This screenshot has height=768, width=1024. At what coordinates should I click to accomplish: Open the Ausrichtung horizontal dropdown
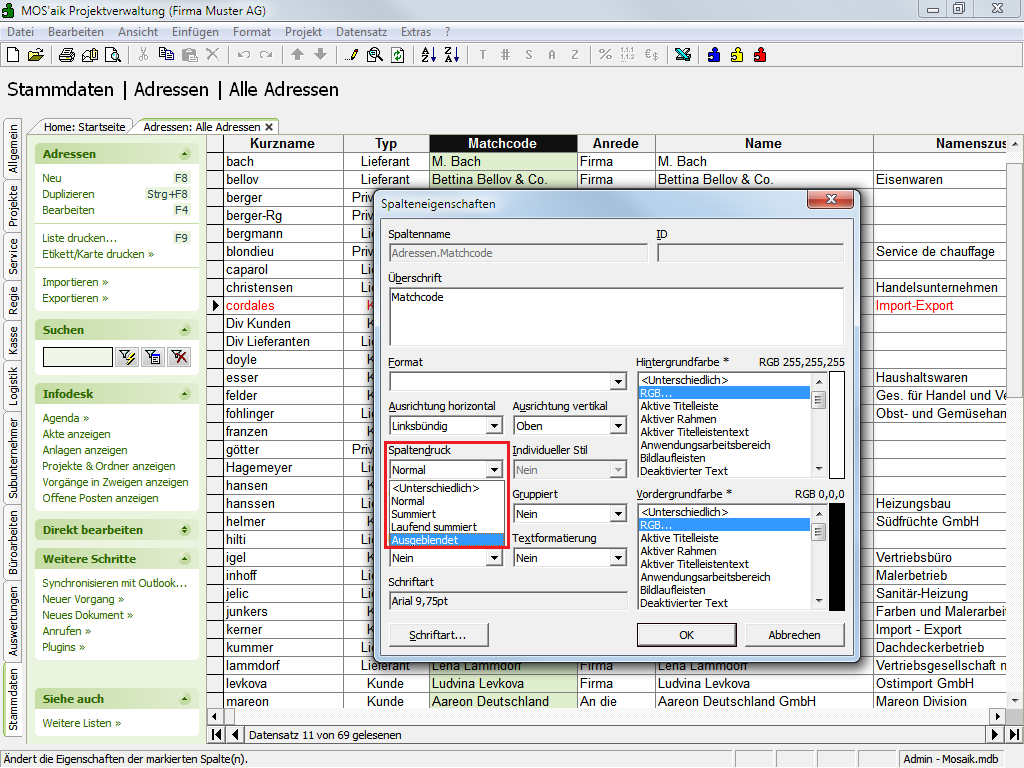[x=493, y=426]
